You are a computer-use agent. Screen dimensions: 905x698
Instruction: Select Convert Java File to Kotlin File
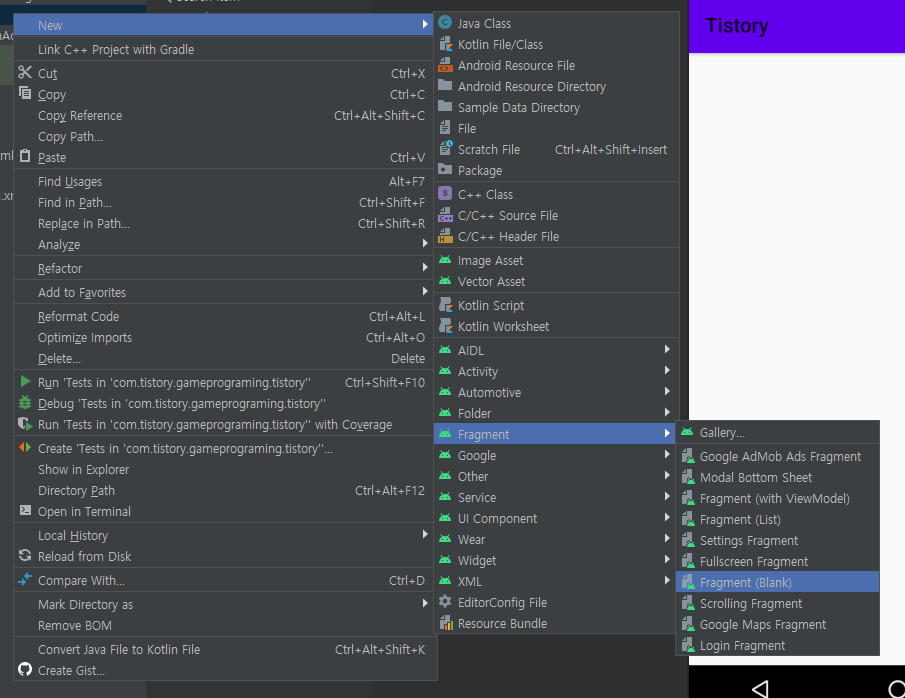pos(224,650)
